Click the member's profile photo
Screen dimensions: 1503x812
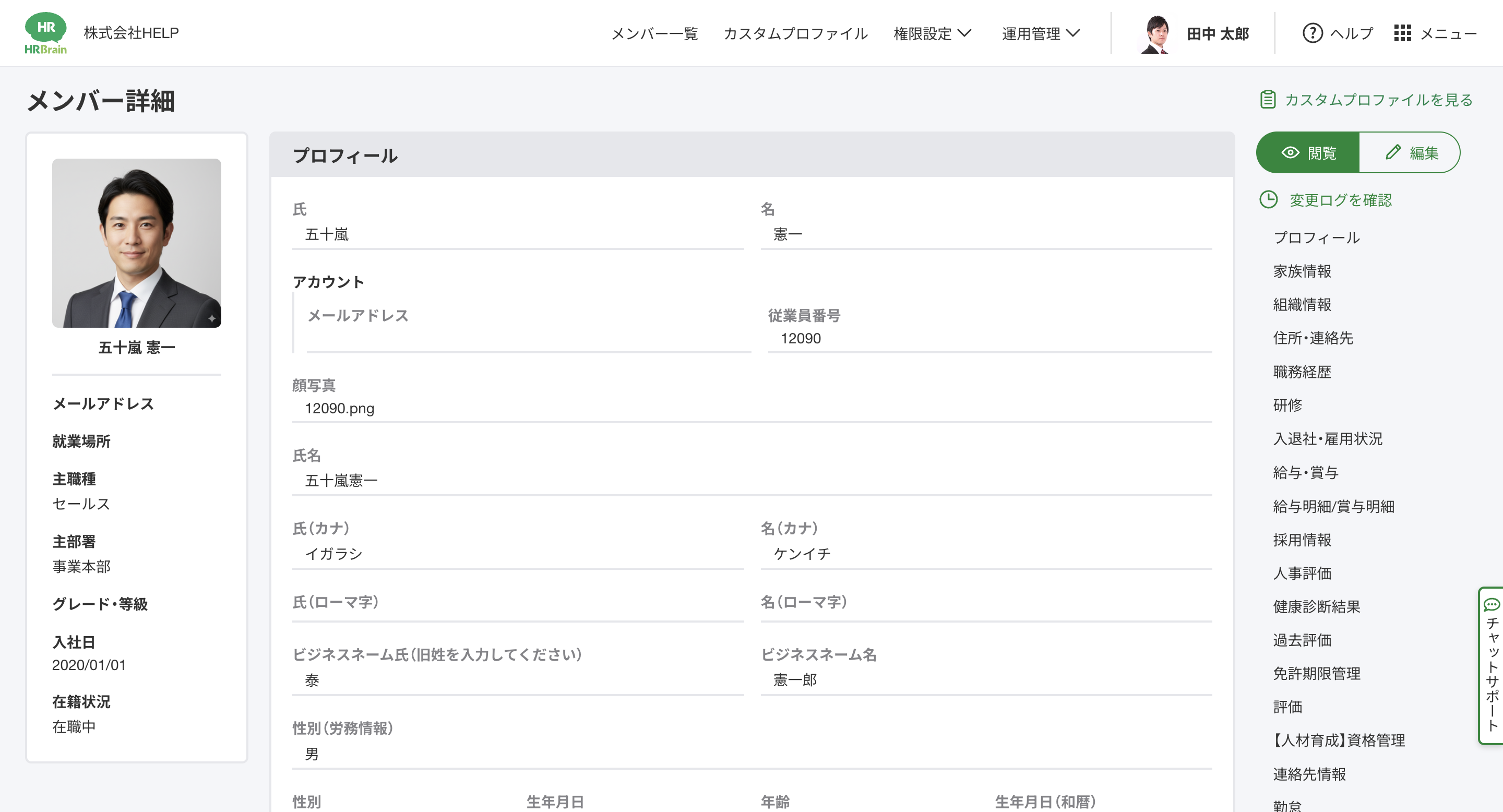(x=137, y=243)
